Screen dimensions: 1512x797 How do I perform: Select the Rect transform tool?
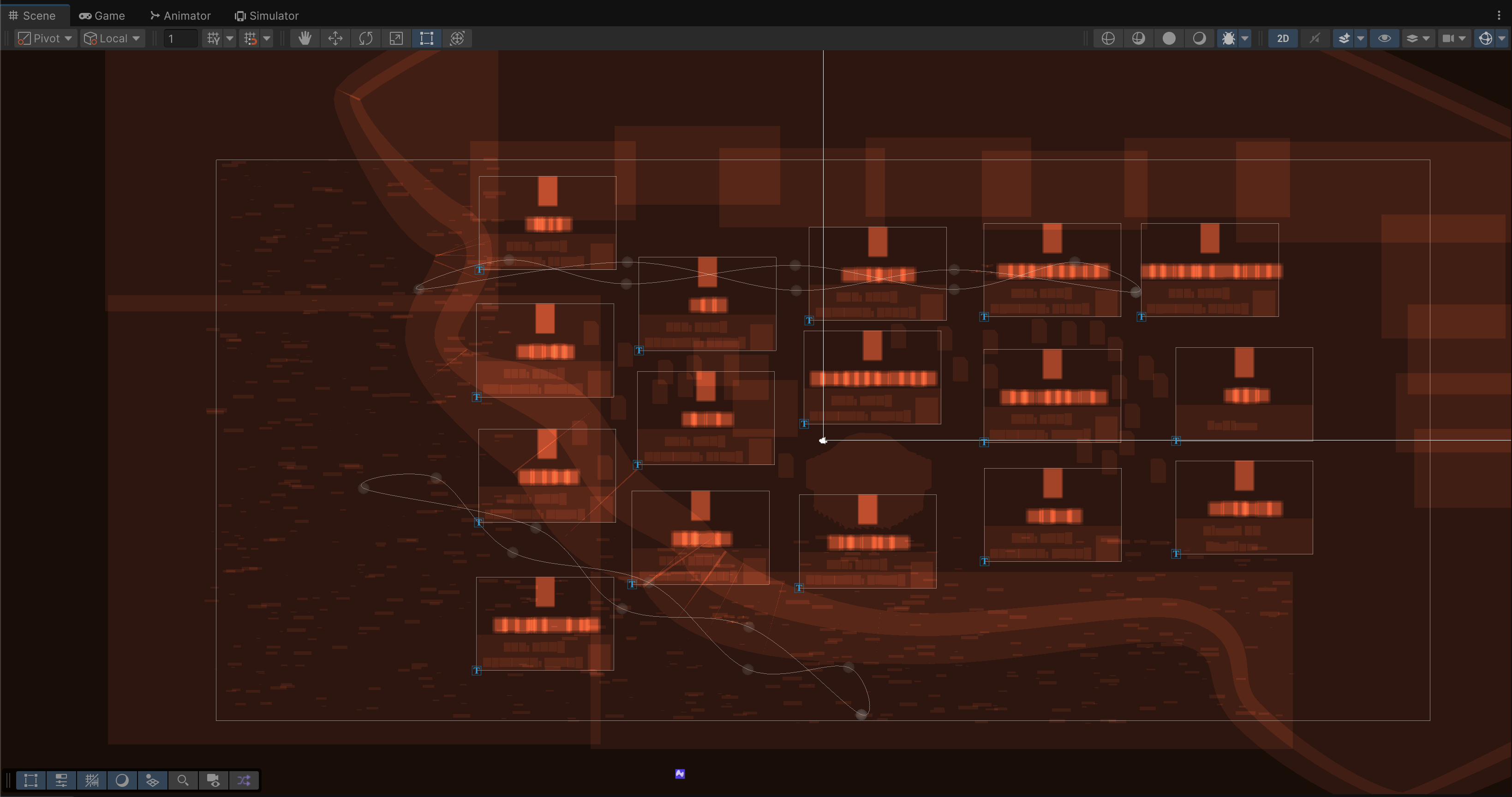427,39
